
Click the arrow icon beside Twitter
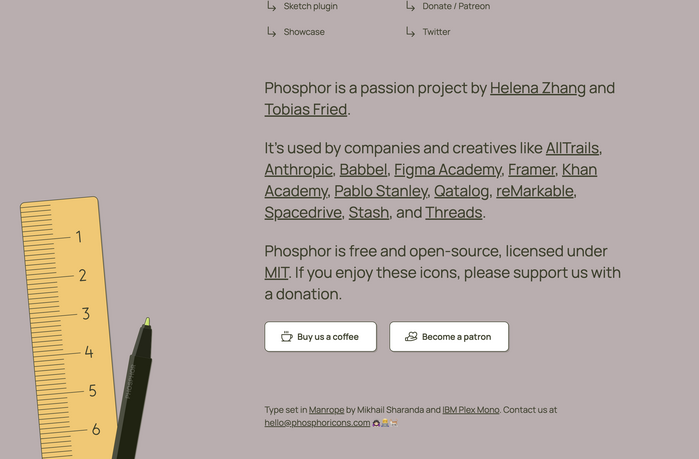(410, 32)
